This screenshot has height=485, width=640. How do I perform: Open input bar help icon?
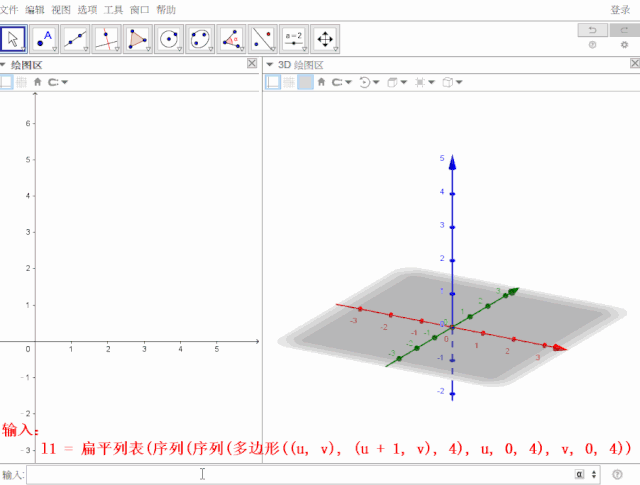(x=618, y=474)
